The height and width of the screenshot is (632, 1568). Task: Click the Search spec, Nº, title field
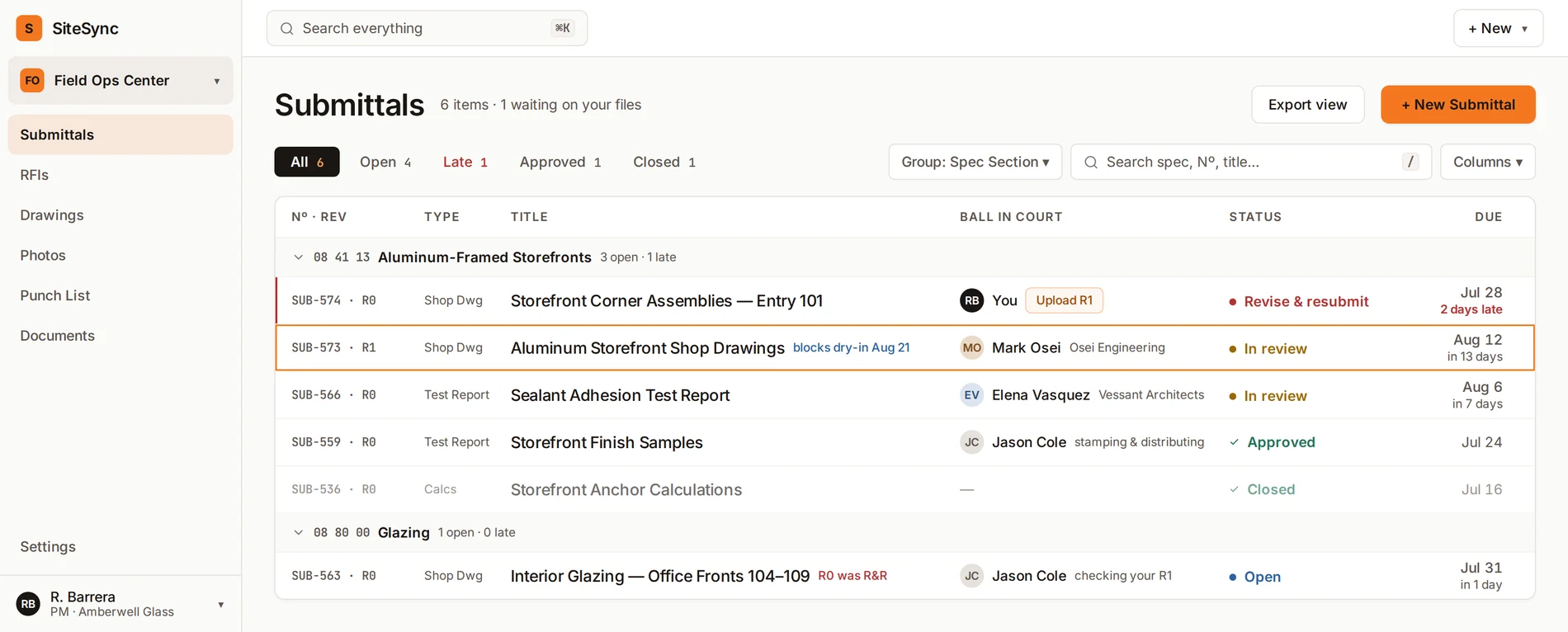pyautogui.click(x=1250, y=162)
